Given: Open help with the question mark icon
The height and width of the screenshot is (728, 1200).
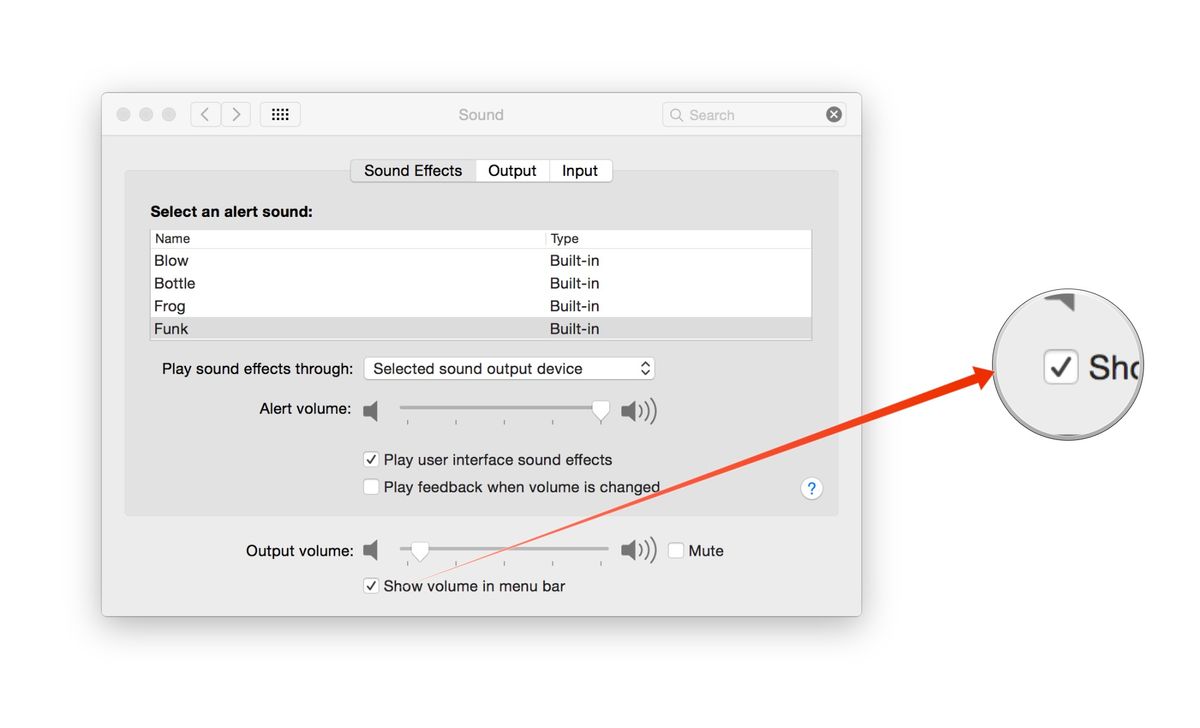Looking at the screenshot, I should point(811,488).
